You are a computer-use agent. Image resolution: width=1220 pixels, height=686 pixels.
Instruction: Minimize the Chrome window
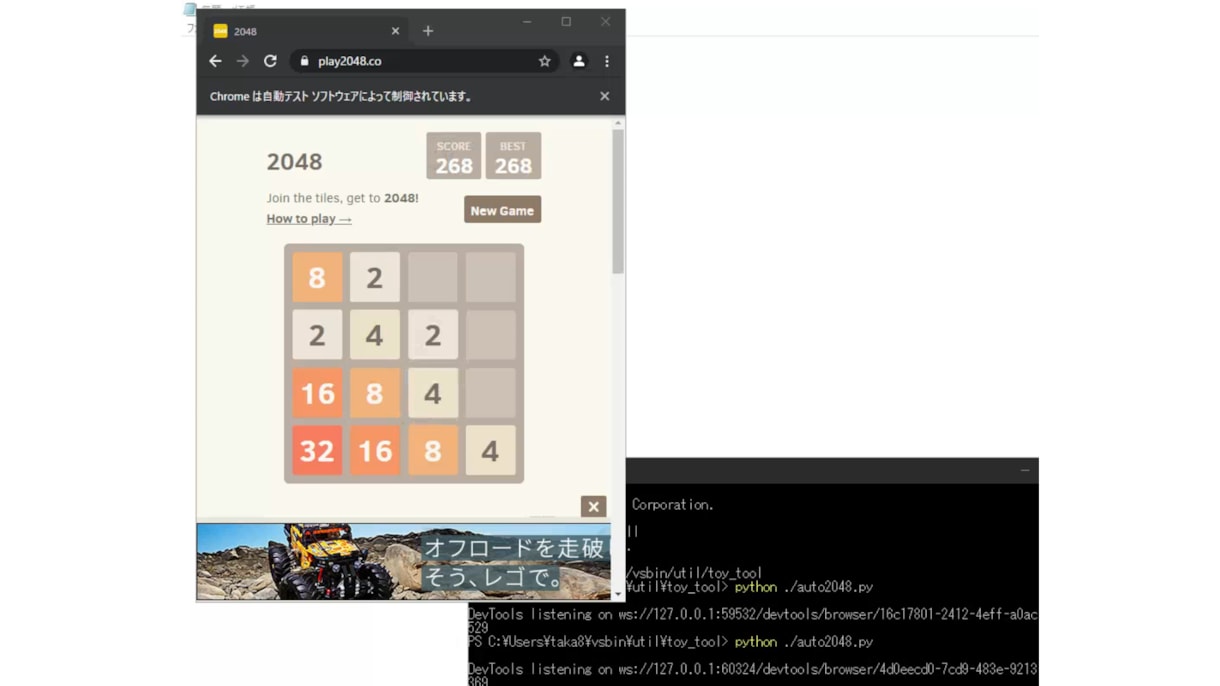527,21
